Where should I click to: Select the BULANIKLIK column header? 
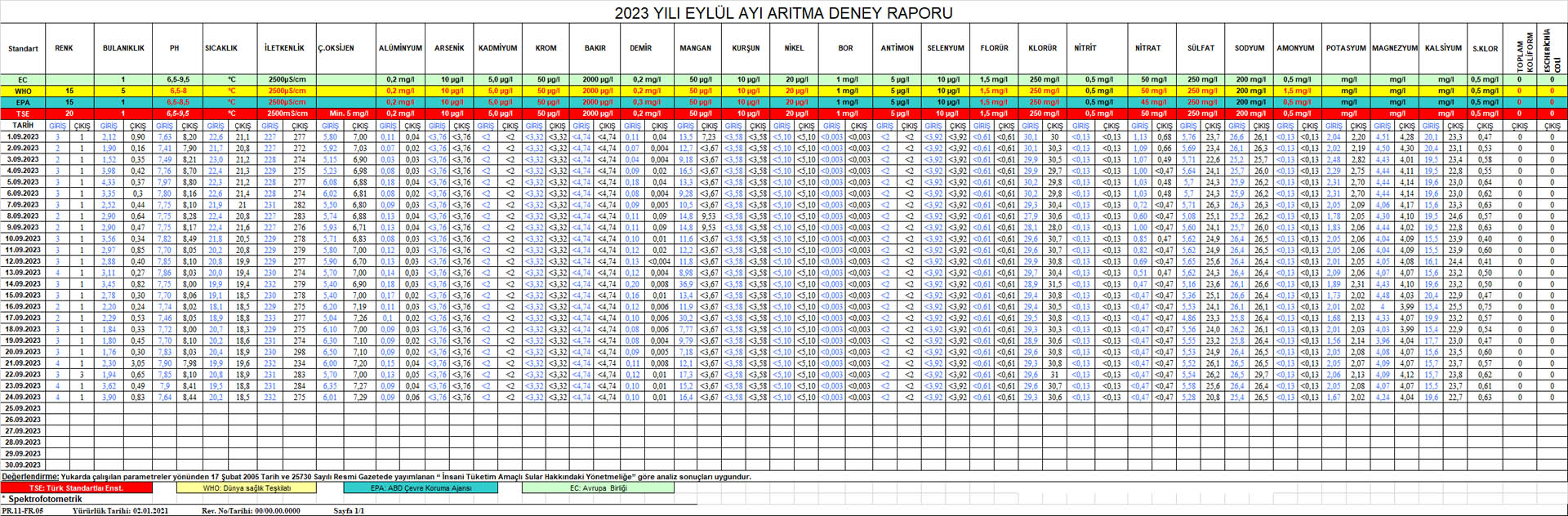click(123, 48)
